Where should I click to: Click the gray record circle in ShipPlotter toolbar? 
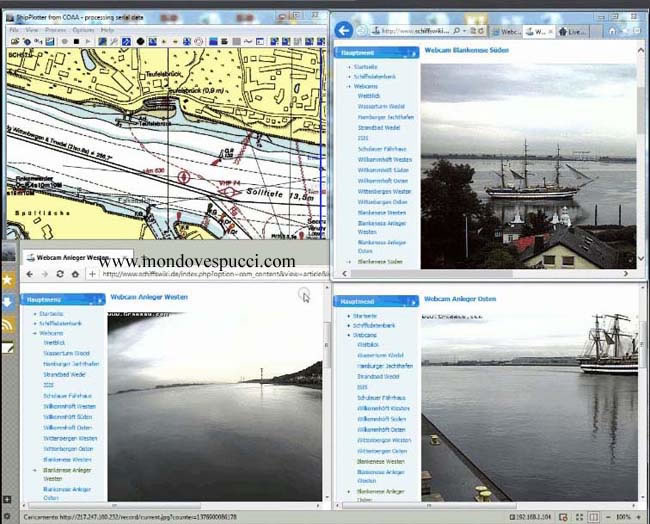click(65, 41)
